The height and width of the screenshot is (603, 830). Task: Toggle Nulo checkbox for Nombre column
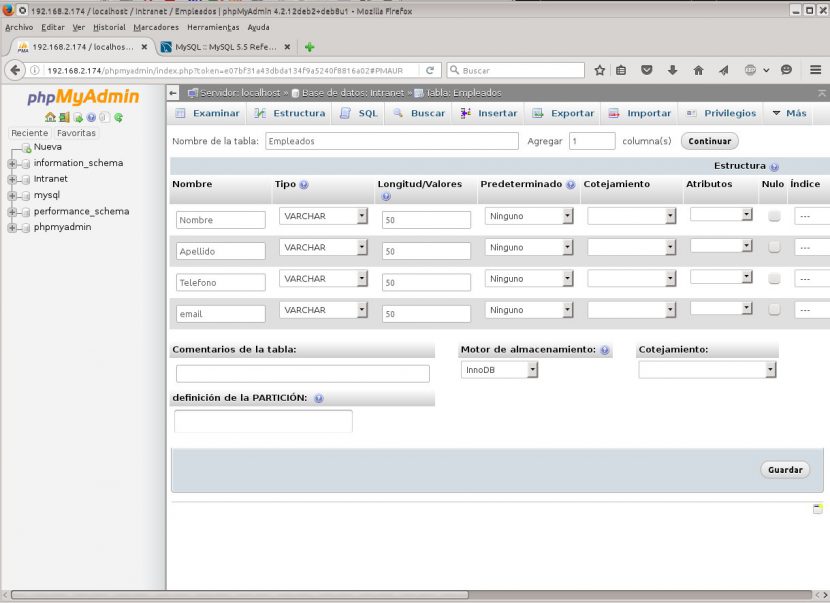774,215
